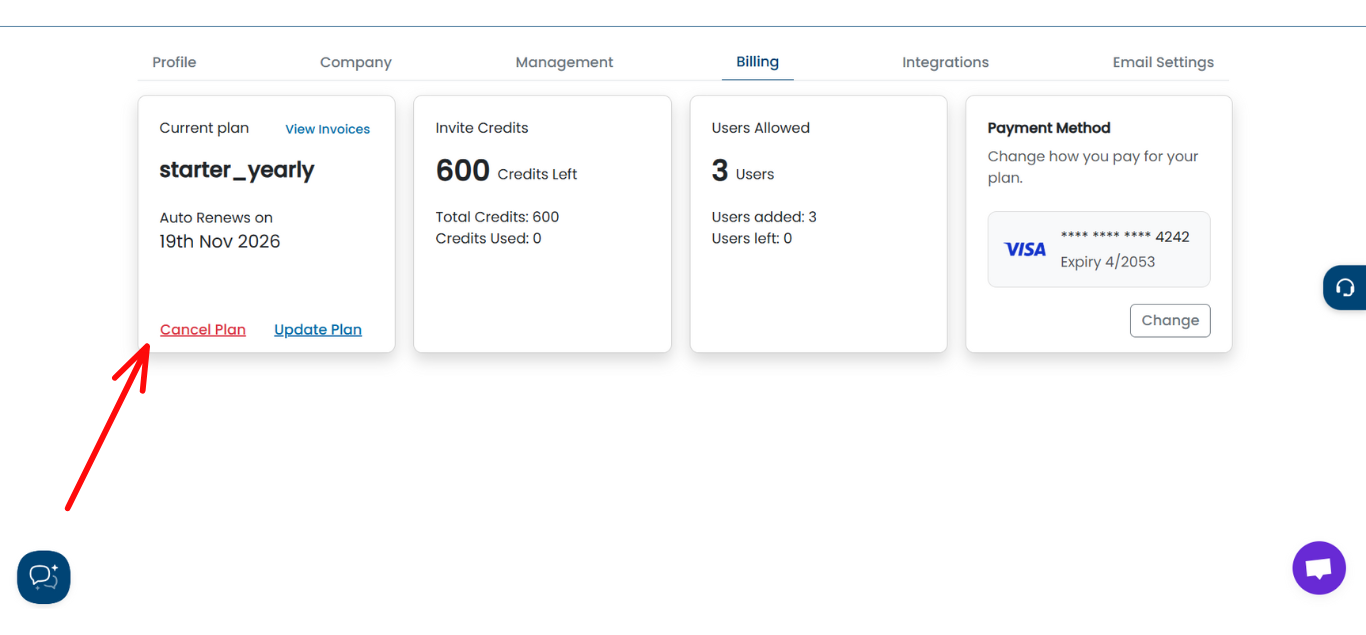Screen dimensions: 1366x635
Task: Click the Auto Renews on label
Action: (216, 218)
